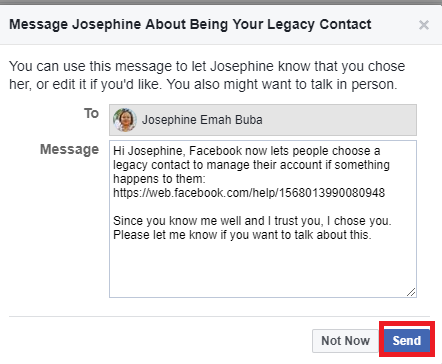
Task: Place cursor in the Since you know me line
Action: click(252, 221)
